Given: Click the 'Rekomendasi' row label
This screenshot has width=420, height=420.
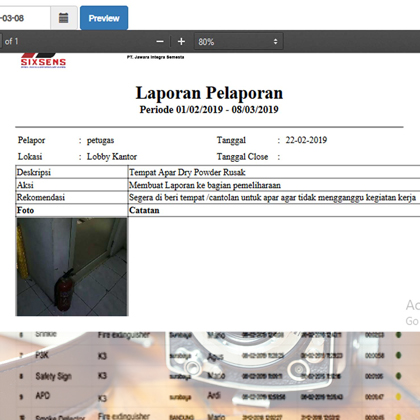Looking at the screenshot, I should 41,198.
